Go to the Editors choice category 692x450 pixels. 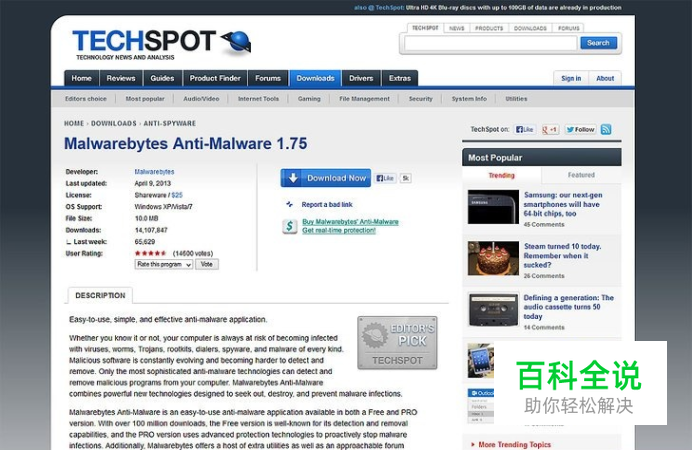[x=86, y=99]
